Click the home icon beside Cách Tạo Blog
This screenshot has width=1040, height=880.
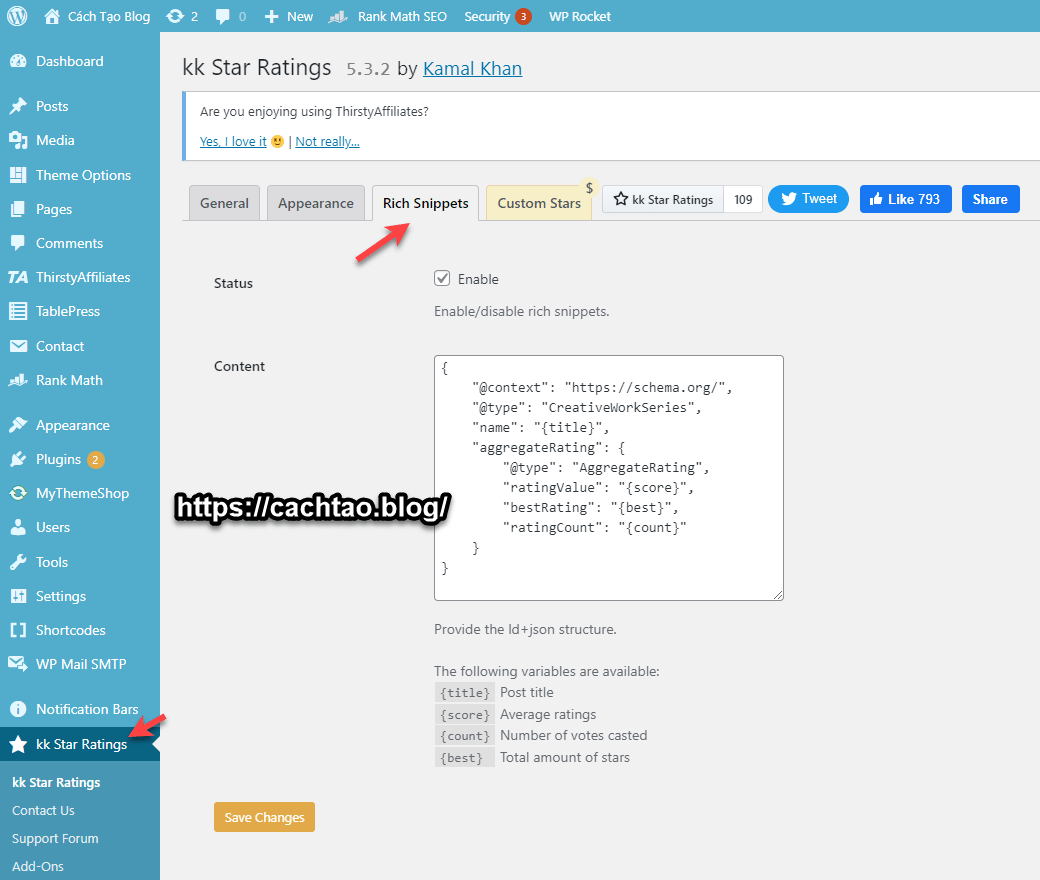[x=52, y=16]
